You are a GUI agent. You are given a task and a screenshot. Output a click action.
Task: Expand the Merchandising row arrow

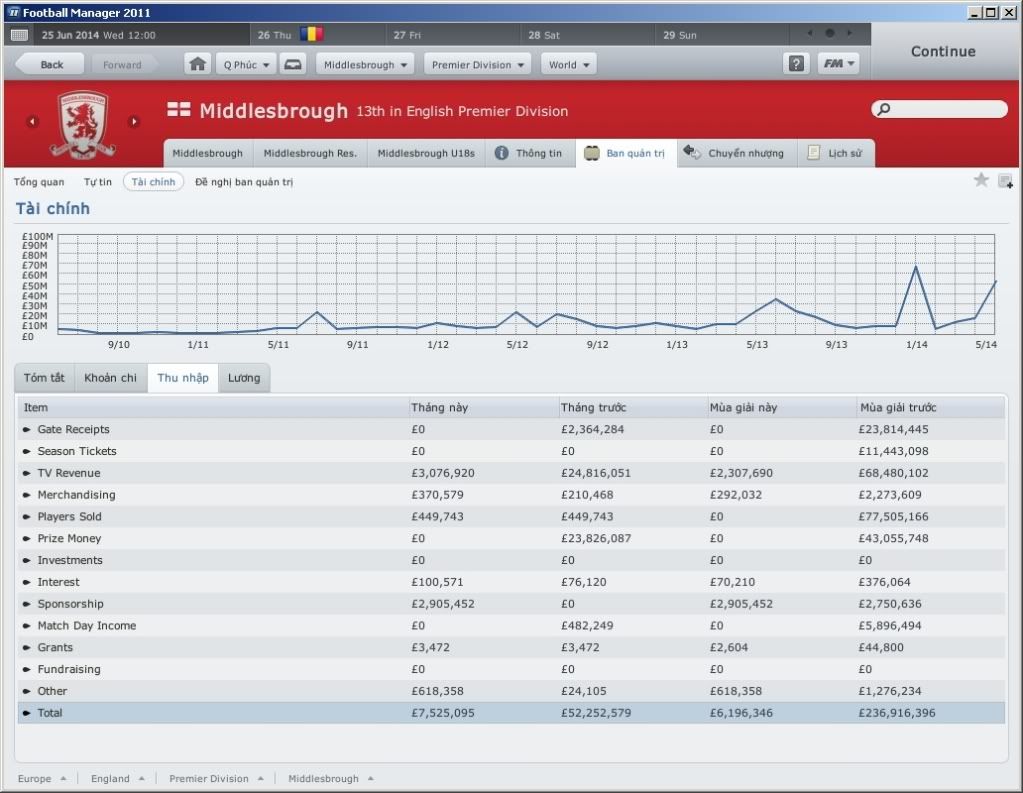(x=27, y=495)
